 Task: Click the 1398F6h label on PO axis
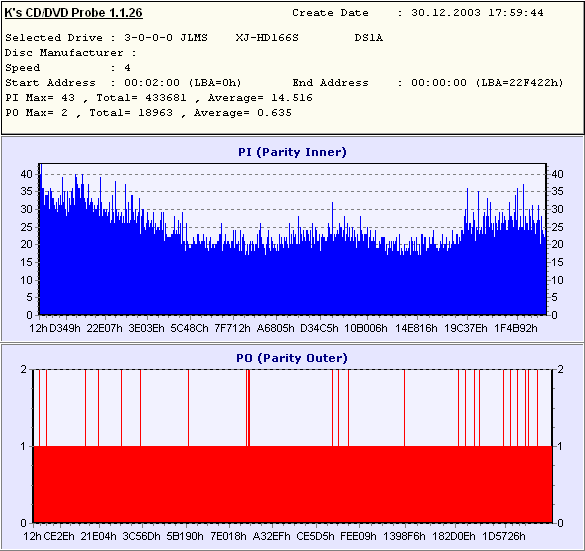[x=404, y=536]
